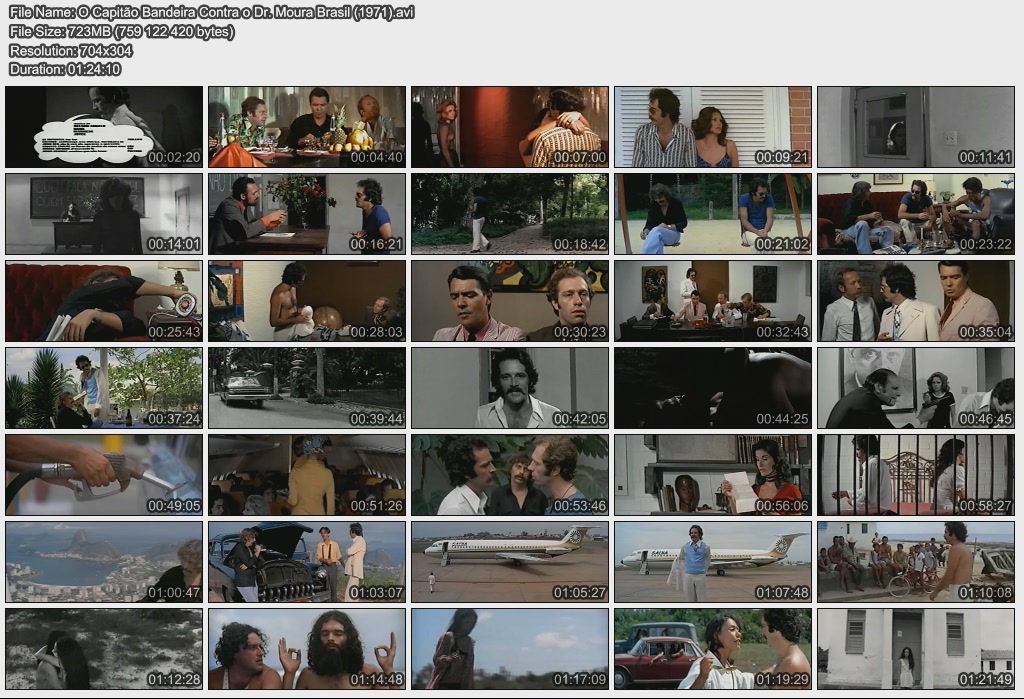Select the vintage car thumbnail at 00:39:44
The image size is (1024, 699).
[307, 388]
